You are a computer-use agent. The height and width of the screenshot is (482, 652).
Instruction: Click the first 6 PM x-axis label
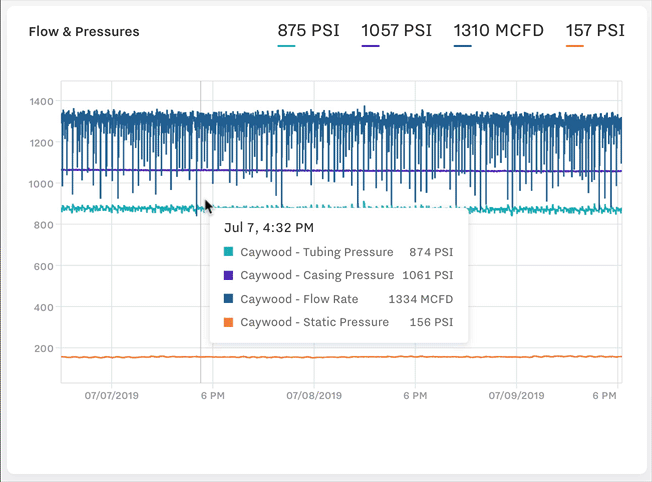[x=212, y=395]
